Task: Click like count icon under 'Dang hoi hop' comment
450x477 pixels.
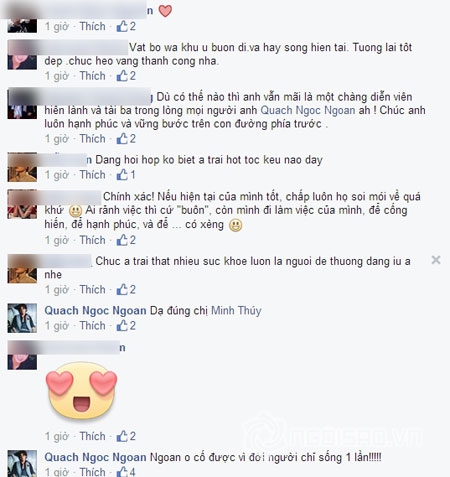Action: point(122,175)
